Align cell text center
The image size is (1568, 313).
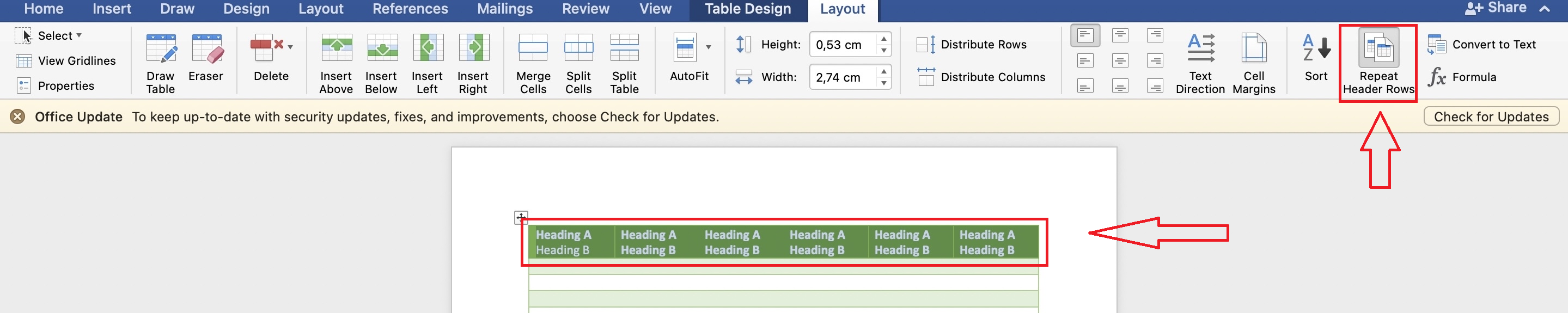coord(1120,61)
